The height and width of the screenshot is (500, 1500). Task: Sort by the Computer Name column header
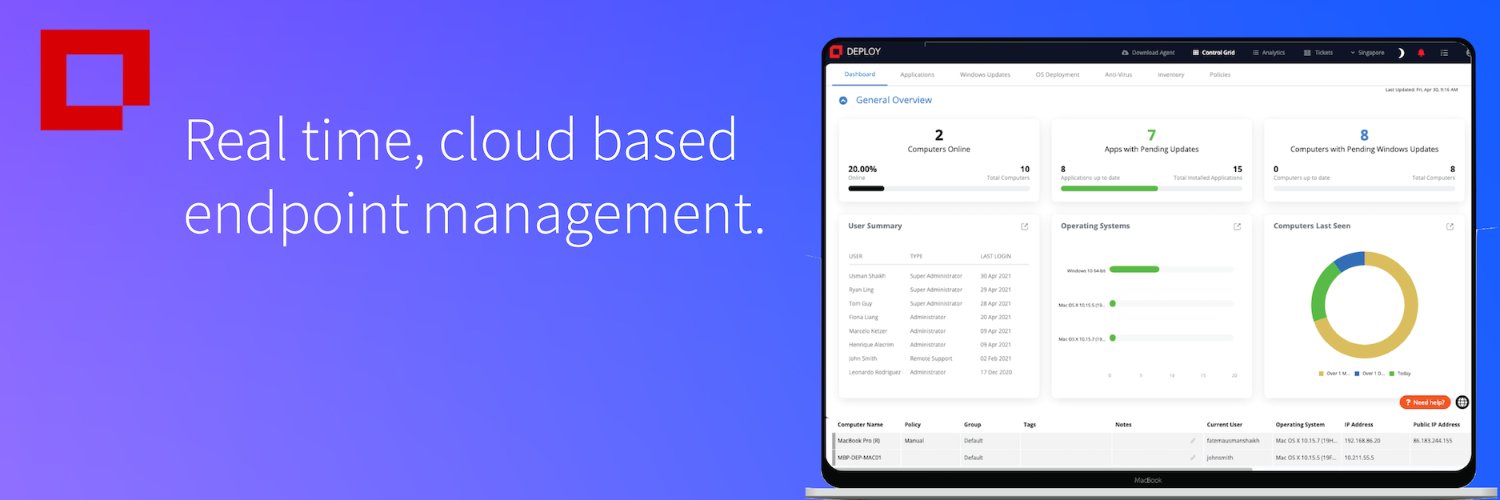(860, 425)
